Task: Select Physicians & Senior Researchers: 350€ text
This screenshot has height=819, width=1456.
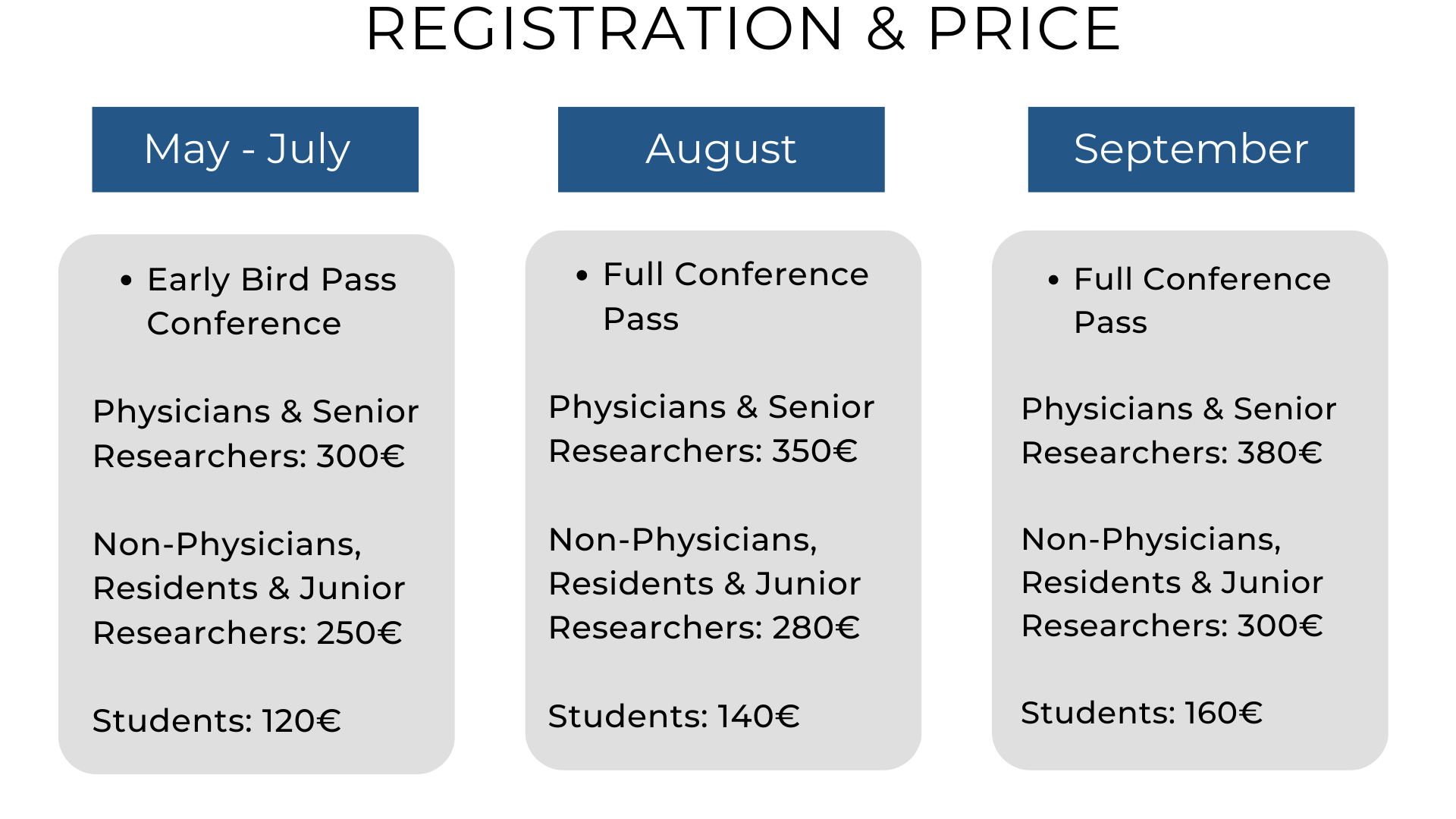Action: [x=711, y=429]
